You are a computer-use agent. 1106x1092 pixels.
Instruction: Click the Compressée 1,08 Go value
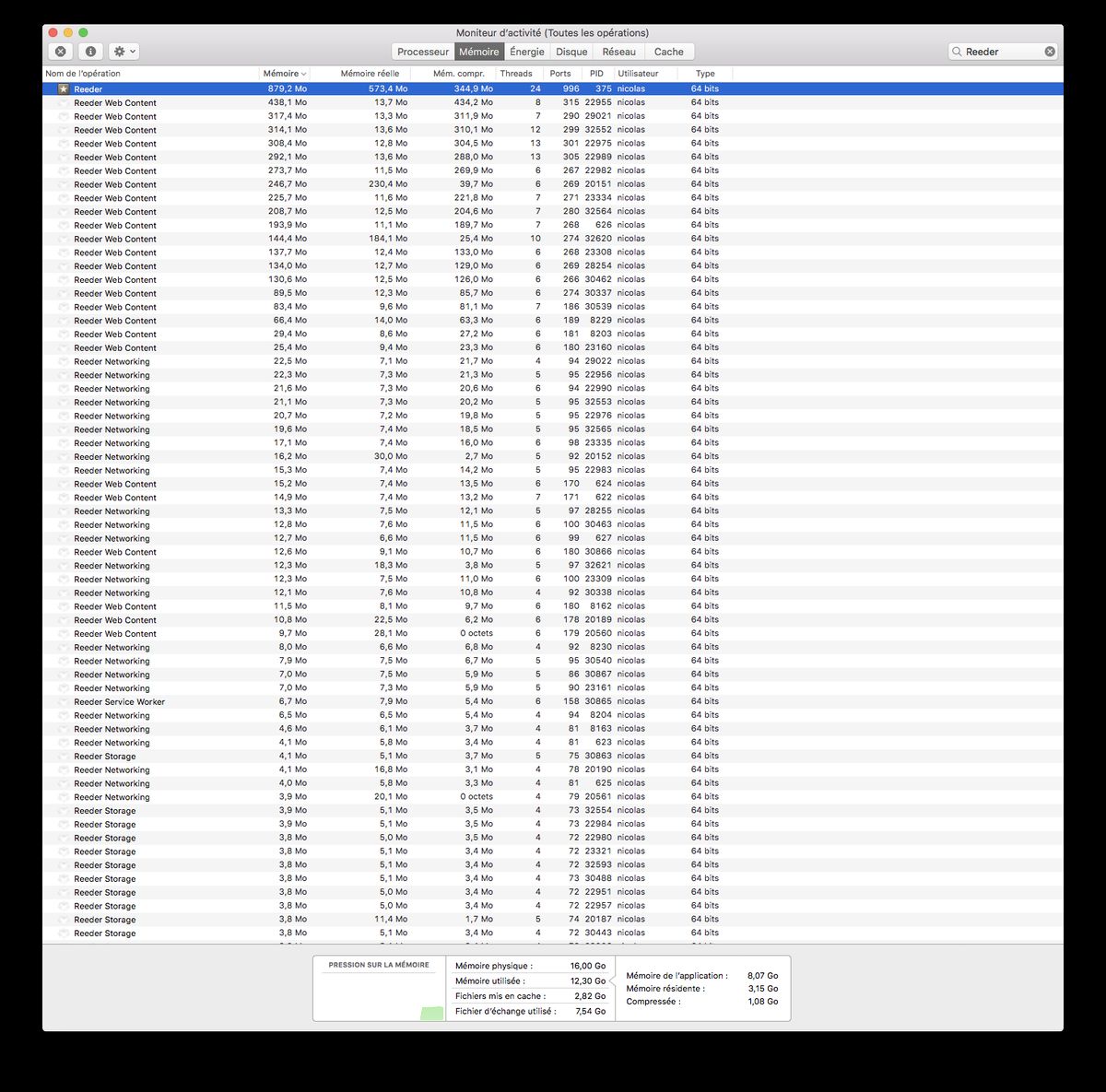tap(762, 1002)
